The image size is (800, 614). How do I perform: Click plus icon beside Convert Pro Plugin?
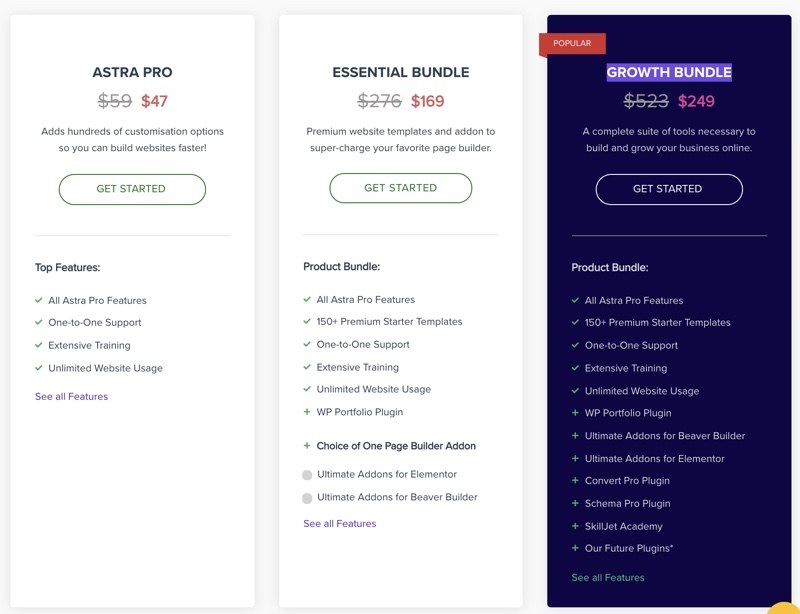coord(575,481)
